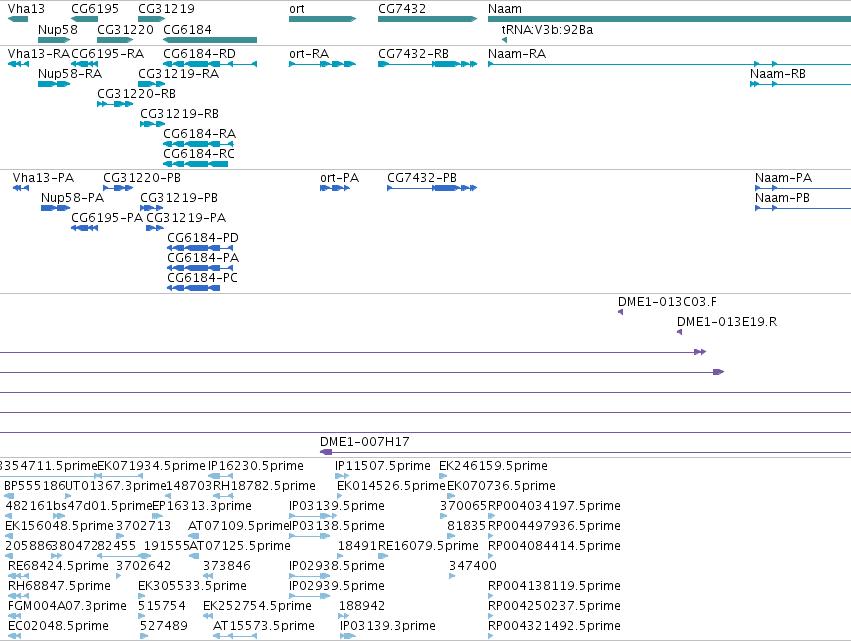Select EST IP11507.5prime
The height and width of the screenshot is (641, 851).
(383, 466)
